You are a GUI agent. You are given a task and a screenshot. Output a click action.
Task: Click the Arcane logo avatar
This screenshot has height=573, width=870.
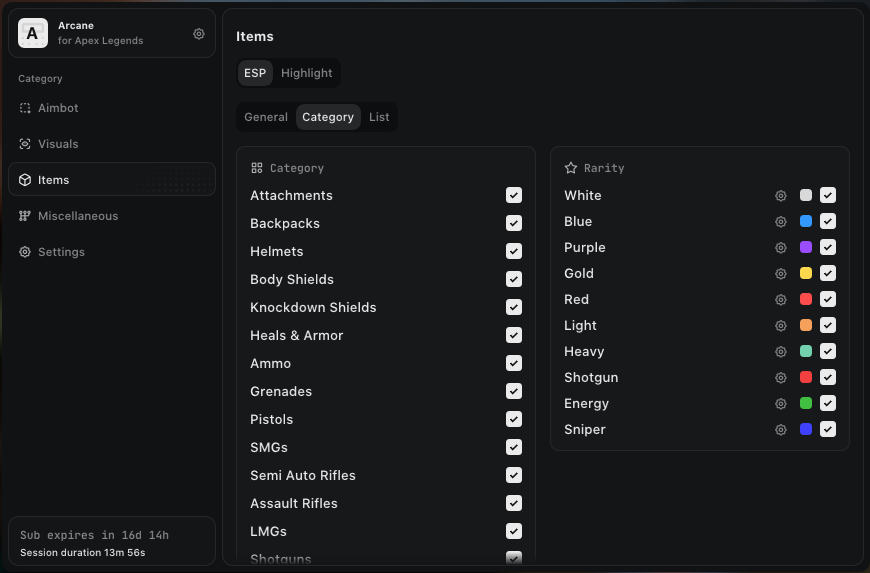tap(33, 33)
